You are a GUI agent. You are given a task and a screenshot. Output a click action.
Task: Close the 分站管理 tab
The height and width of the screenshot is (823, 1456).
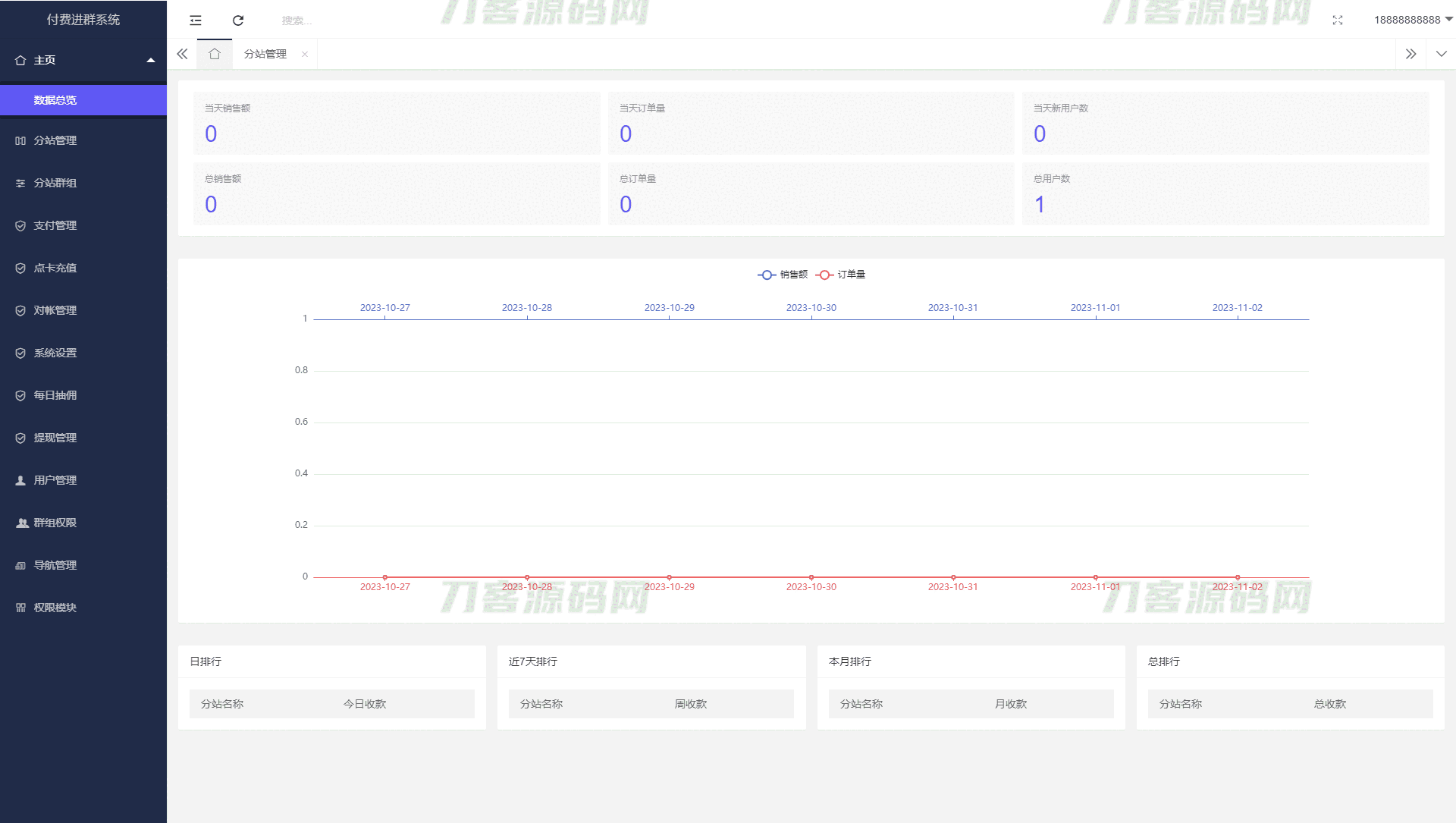click(305, 54)
